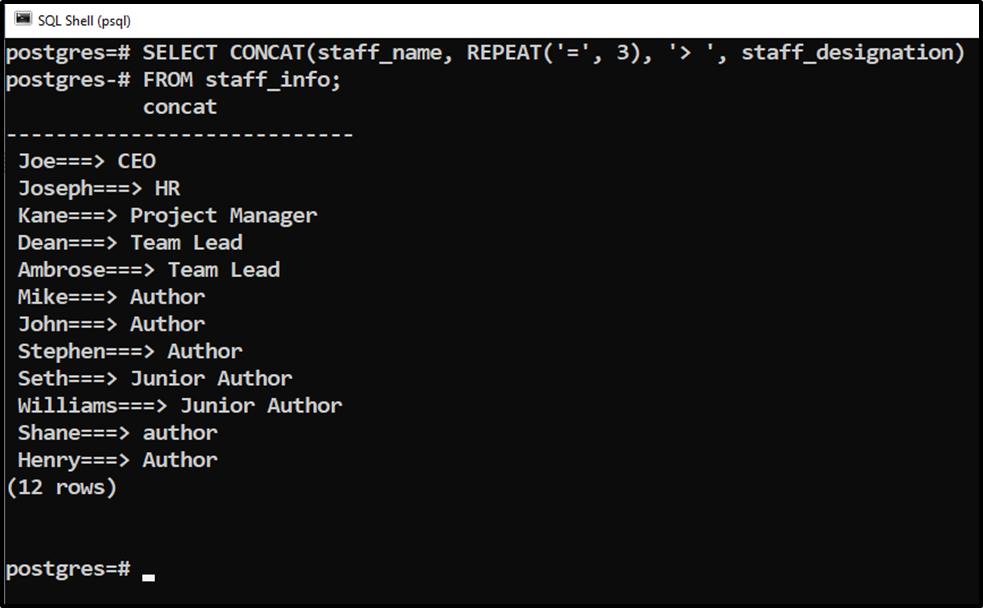
Task: Click the last postgres=# prompt
Action: pos(68,569)
